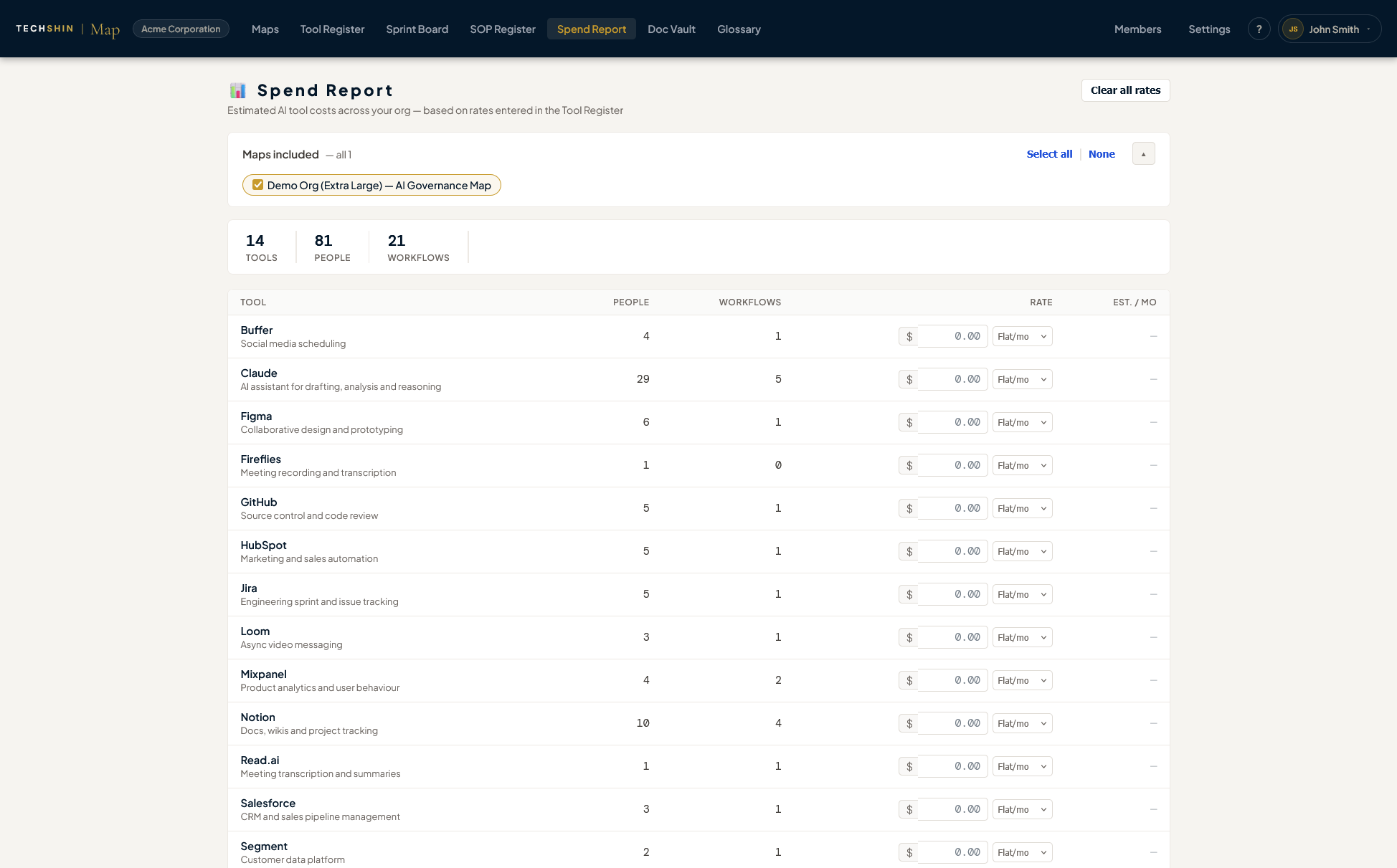Click the Salesforce tool name
This screenshot has height=868, width=1397.
click(x=267, y=803)
